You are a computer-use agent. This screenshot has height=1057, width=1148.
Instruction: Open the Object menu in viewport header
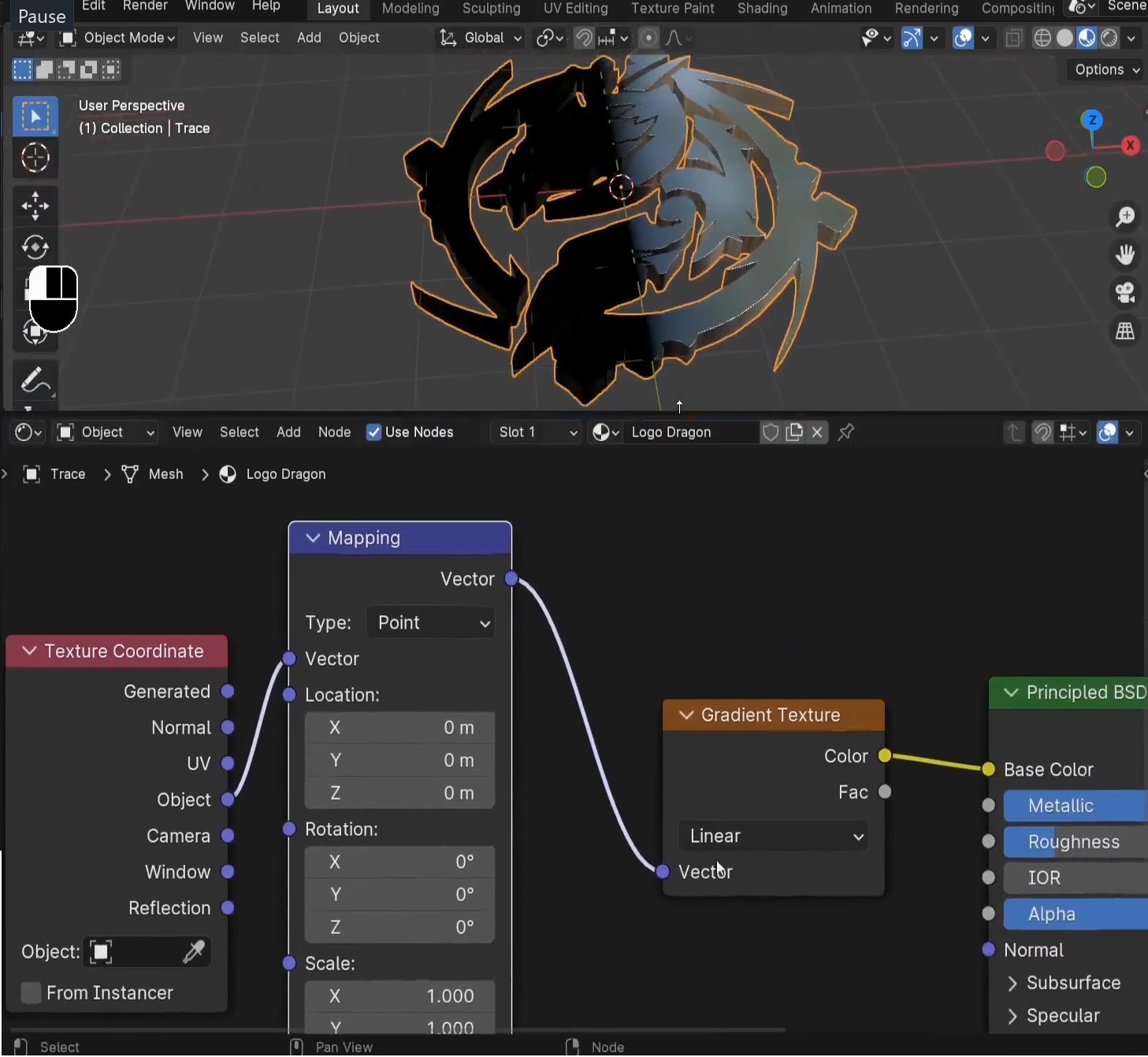(359, 37)
